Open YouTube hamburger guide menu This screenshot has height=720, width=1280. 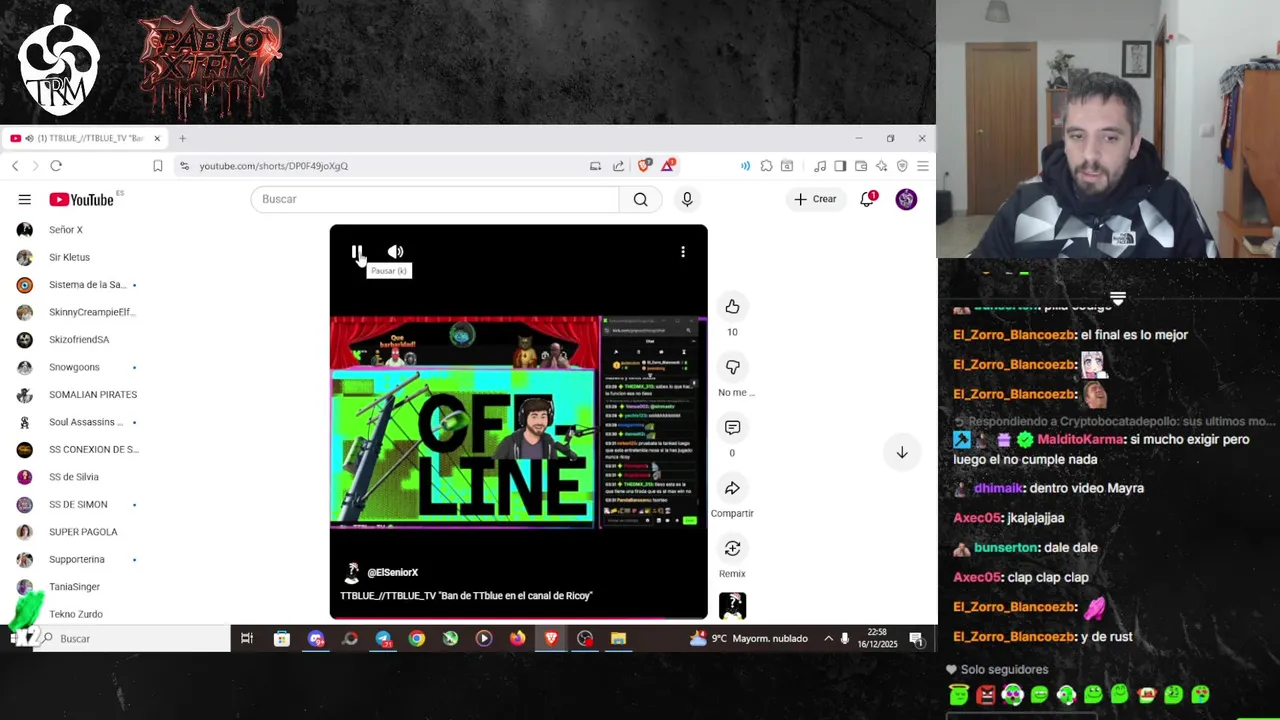24,199
